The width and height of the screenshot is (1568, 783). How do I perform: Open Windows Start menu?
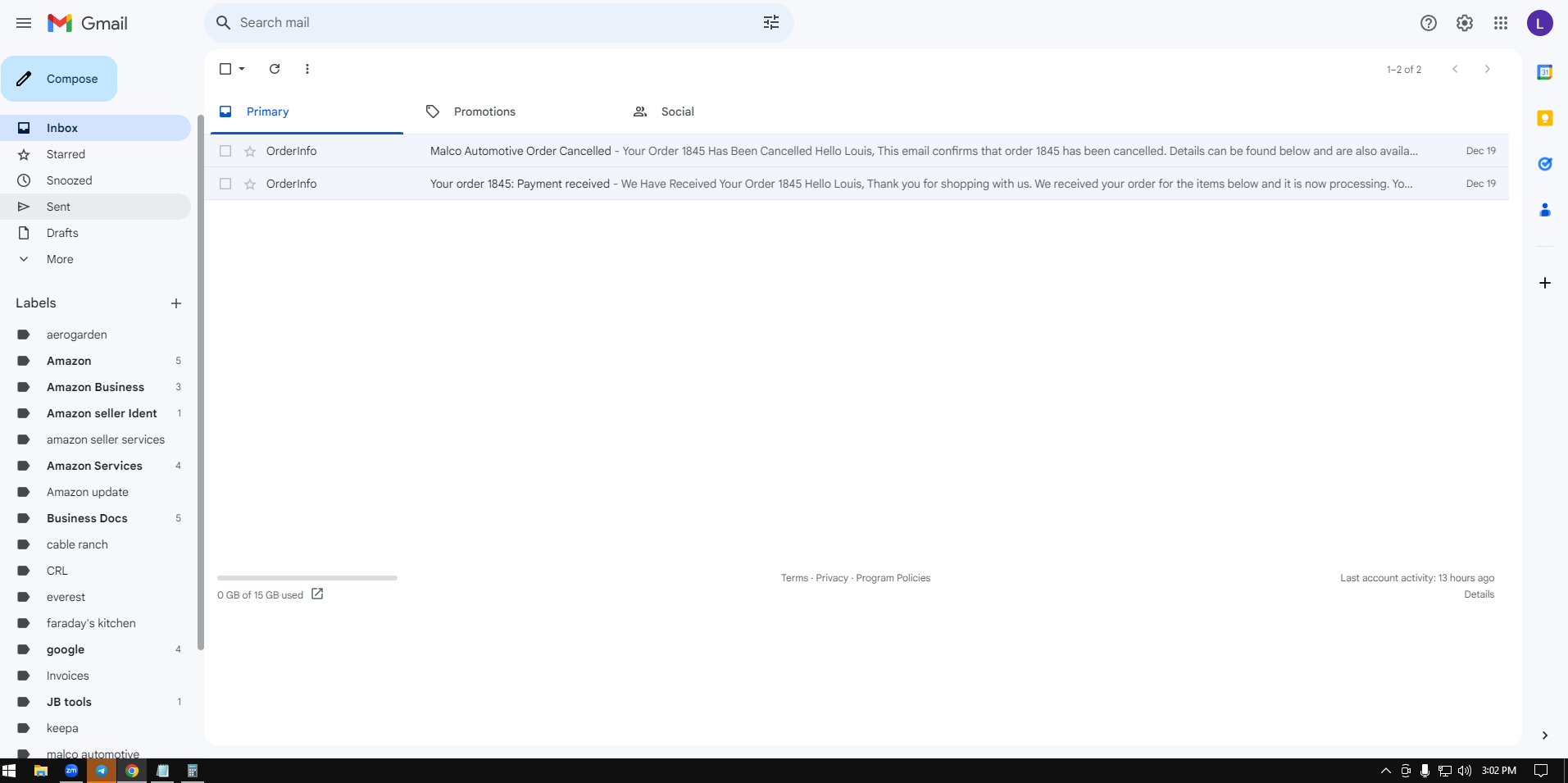pyautogui.click(x=9, y=771)
